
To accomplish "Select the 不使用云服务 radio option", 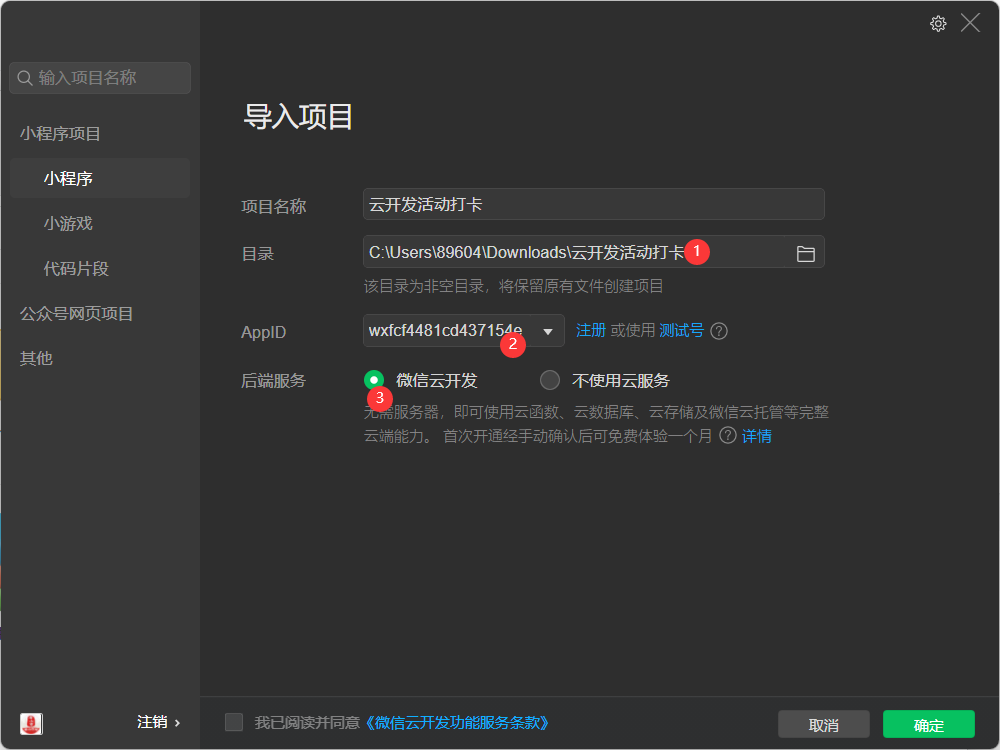I will tap(550, 380).
